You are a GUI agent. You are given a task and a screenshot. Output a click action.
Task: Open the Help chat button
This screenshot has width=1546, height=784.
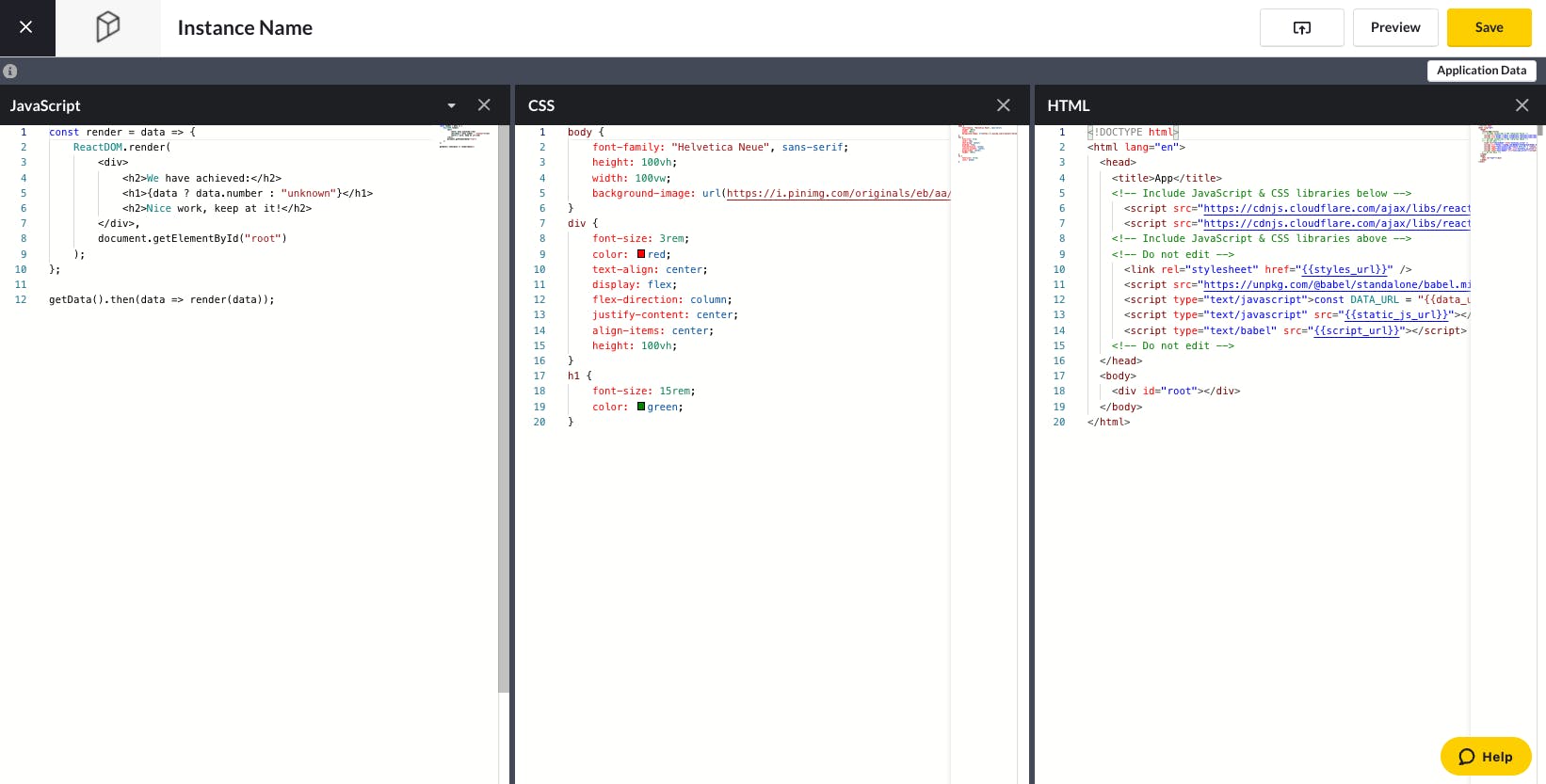1486,756
